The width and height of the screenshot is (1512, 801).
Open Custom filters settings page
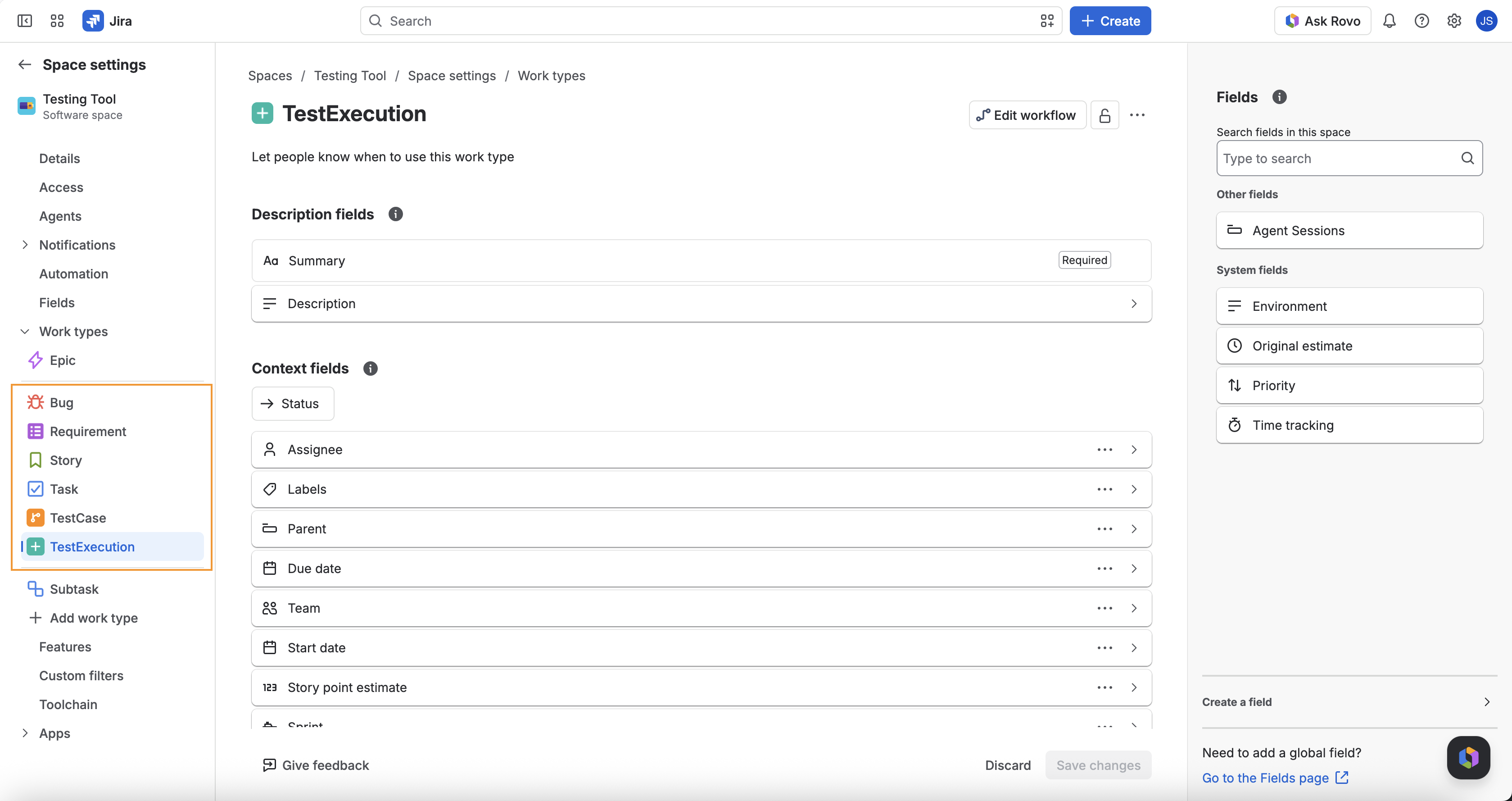click(81, 675)
